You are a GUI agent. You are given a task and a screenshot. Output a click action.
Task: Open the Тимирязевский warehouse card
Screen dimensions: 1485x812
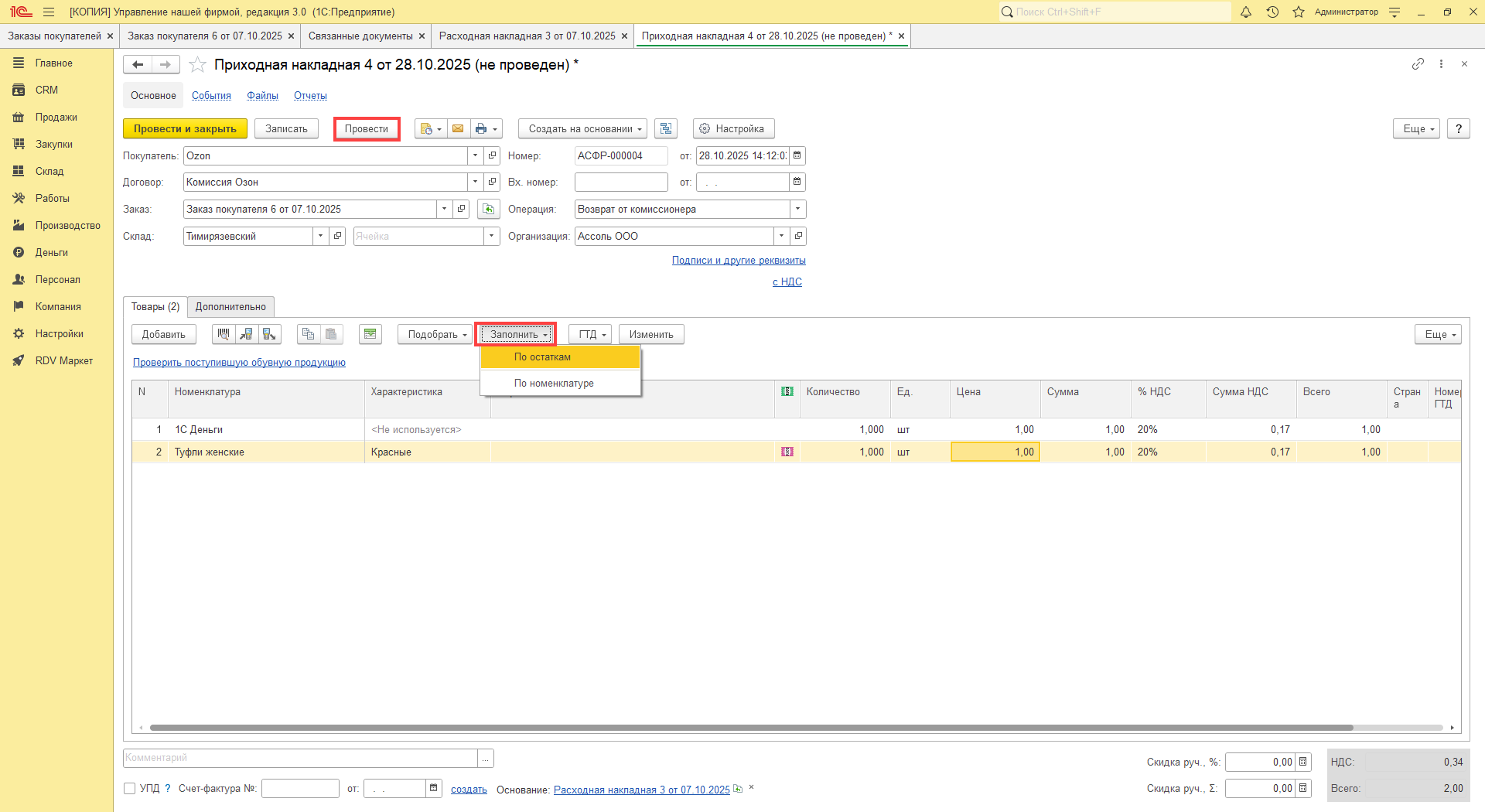tap(338, 236)
